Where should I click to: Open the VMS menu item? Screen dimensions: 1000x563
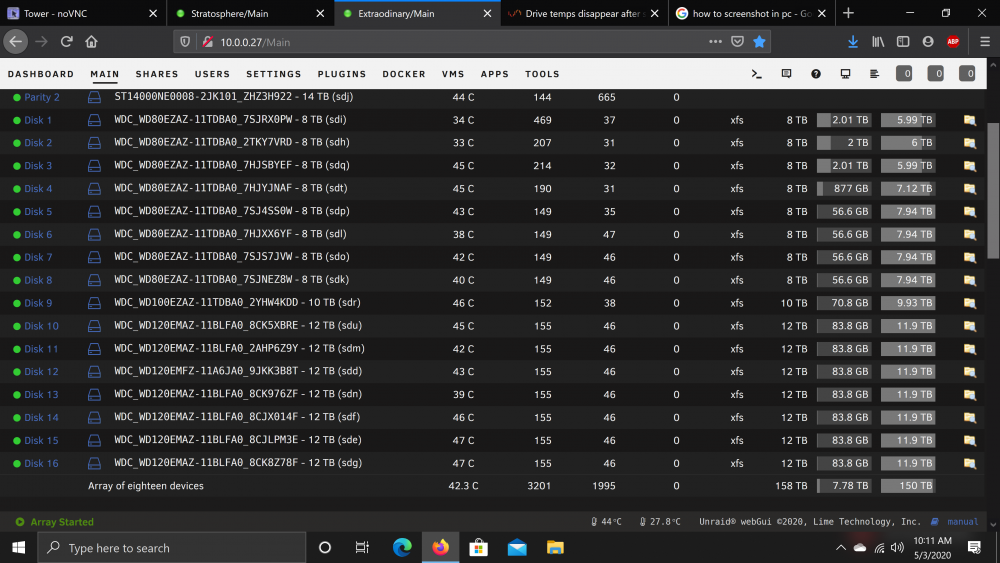453,74
